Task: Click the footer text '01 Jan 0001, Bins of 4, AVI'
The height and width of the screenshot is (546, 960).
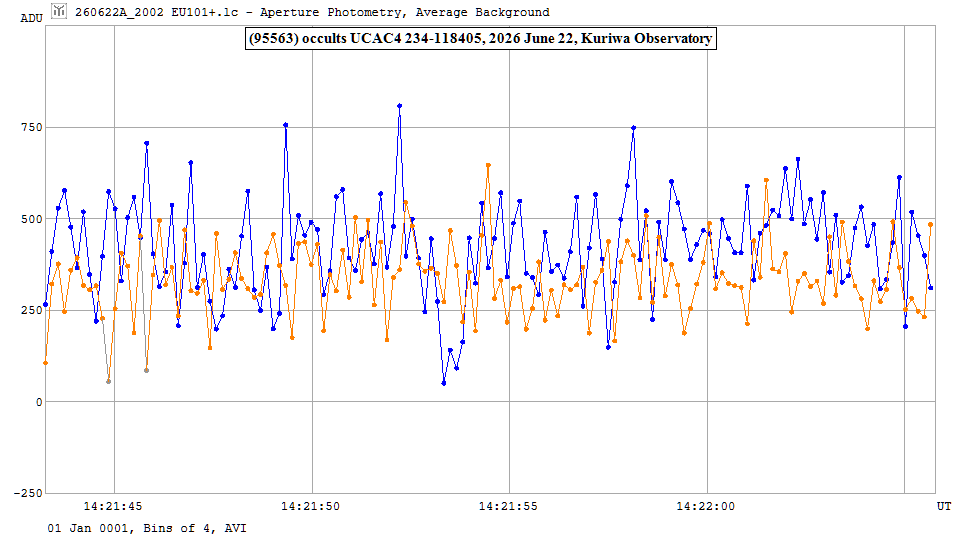Action: (147, 528)
